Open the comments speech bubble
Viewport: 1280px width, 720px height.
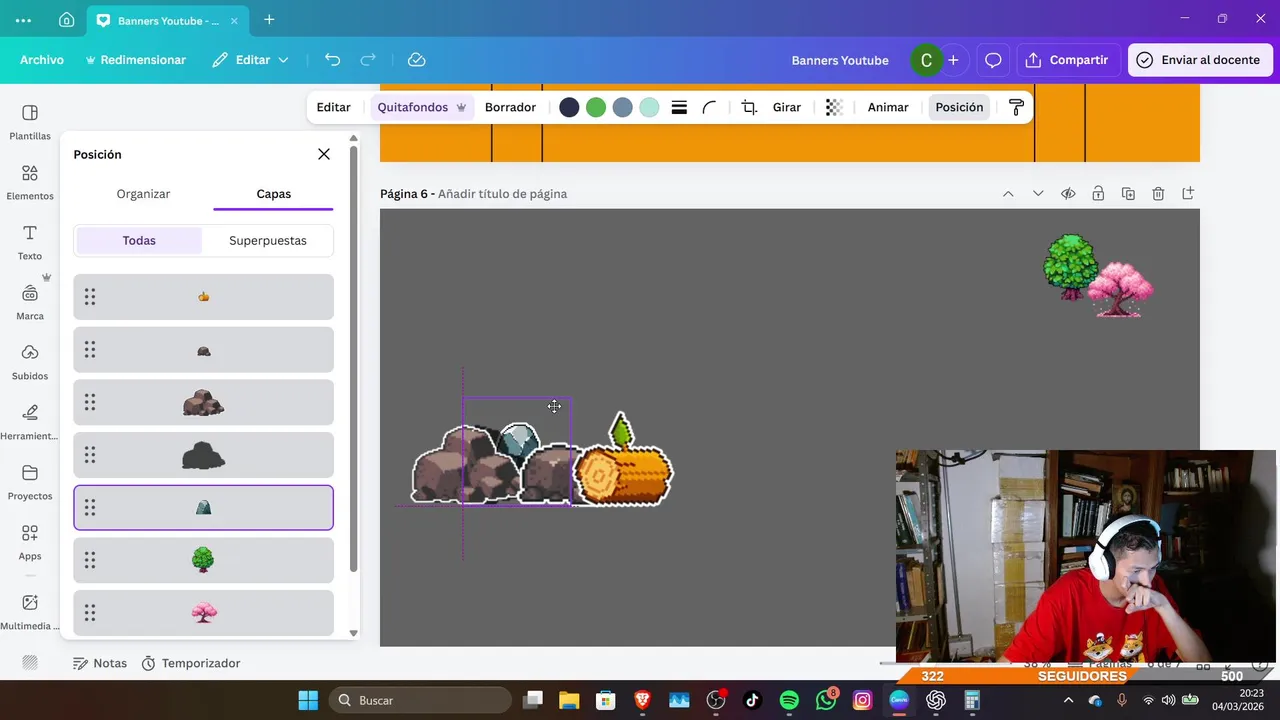pos(993,60)
